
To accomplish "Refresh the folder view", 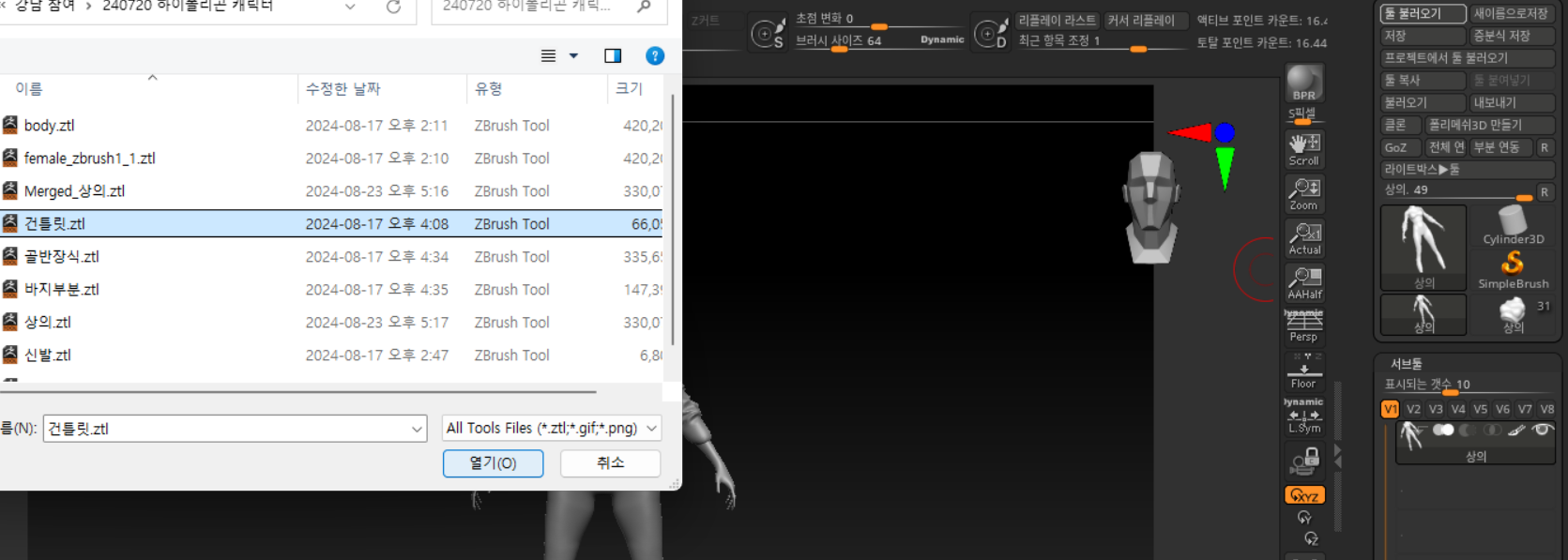I will point(394,7).
